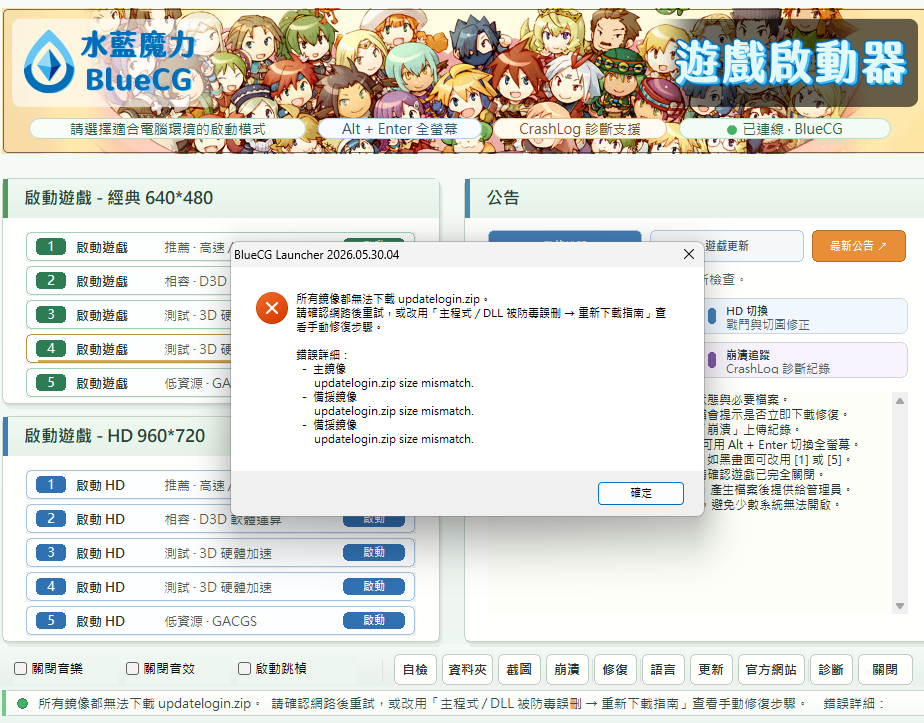The width and height of the screenshot is (924, 723).
Task: Click number badge 3 in classic list
Action: 51,314
